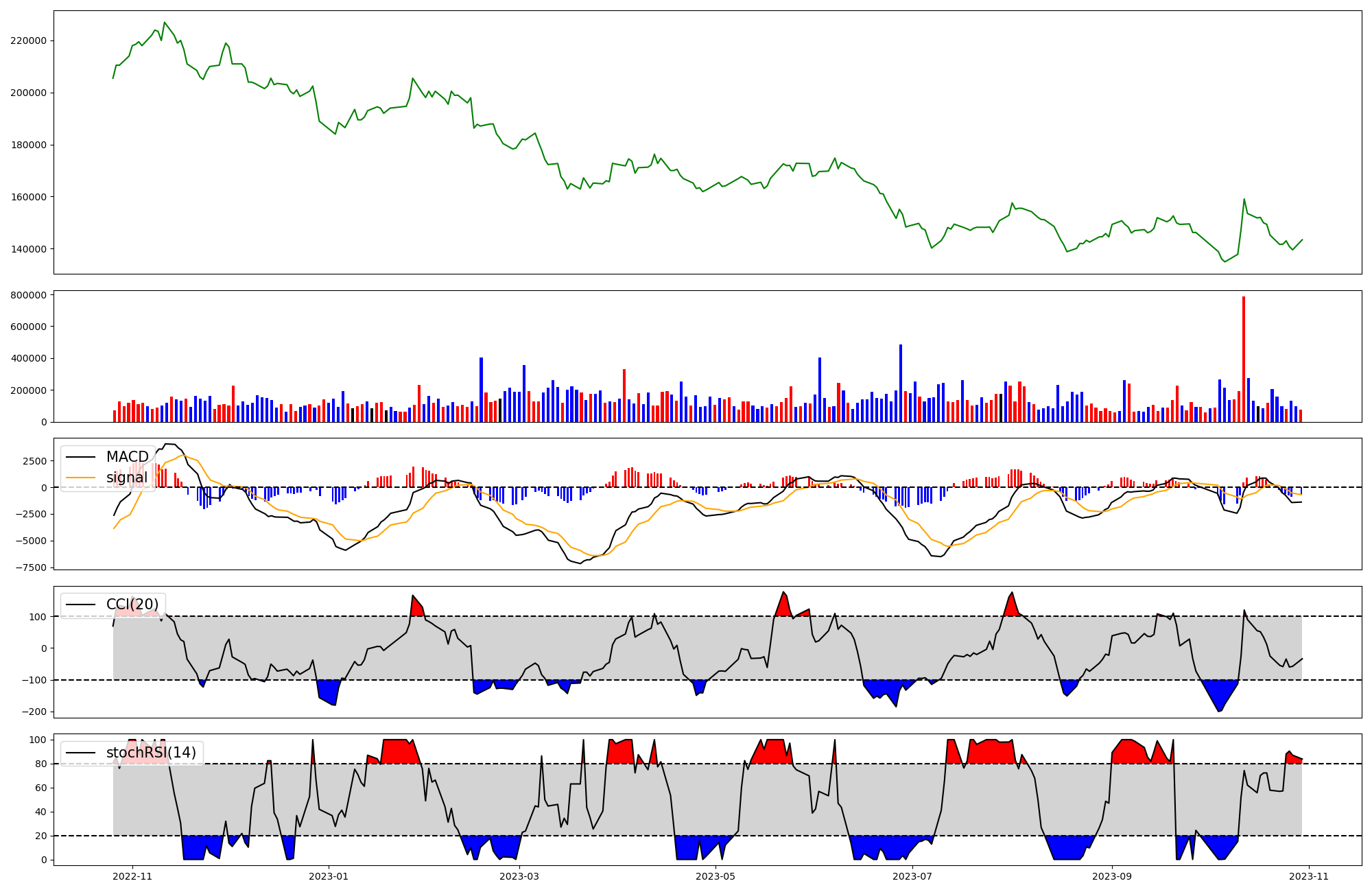This screenshot has width=1372, height=892.
Task: Click the stochRSI(14) legend label
Action: 151,753
